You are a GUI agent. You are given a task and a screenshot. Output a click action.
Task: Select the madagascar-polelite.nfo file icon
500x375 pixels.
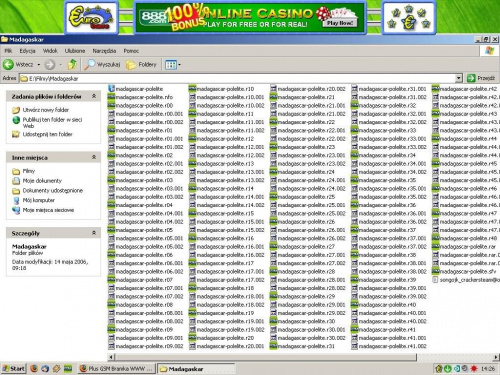point(111,97)
